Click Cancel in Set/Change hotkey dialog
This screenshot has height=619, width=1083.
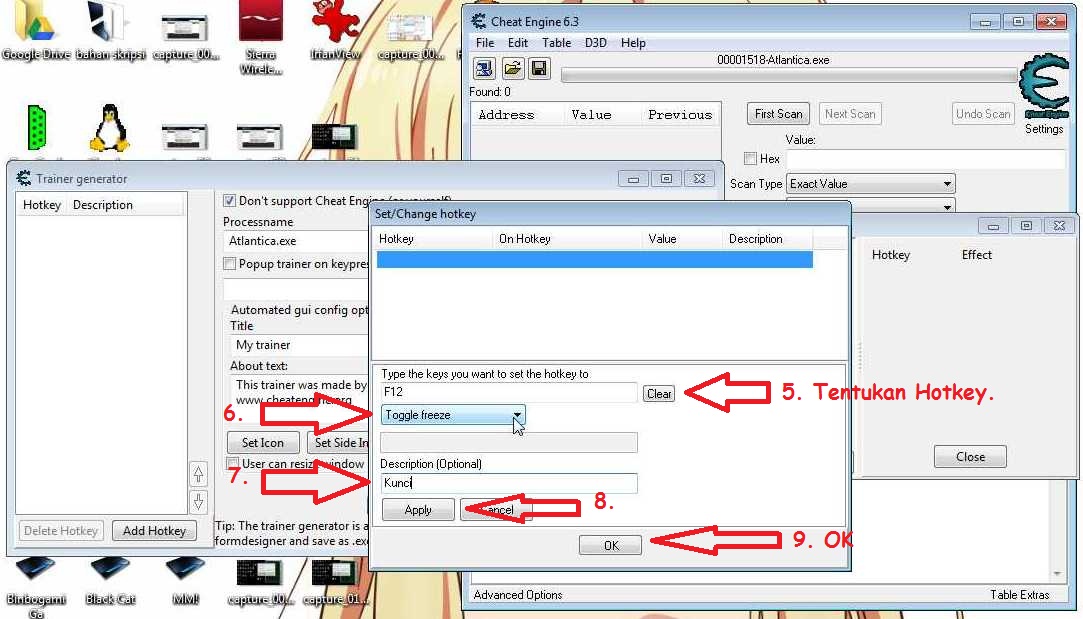pyautogui.click(x=497, y=510)
